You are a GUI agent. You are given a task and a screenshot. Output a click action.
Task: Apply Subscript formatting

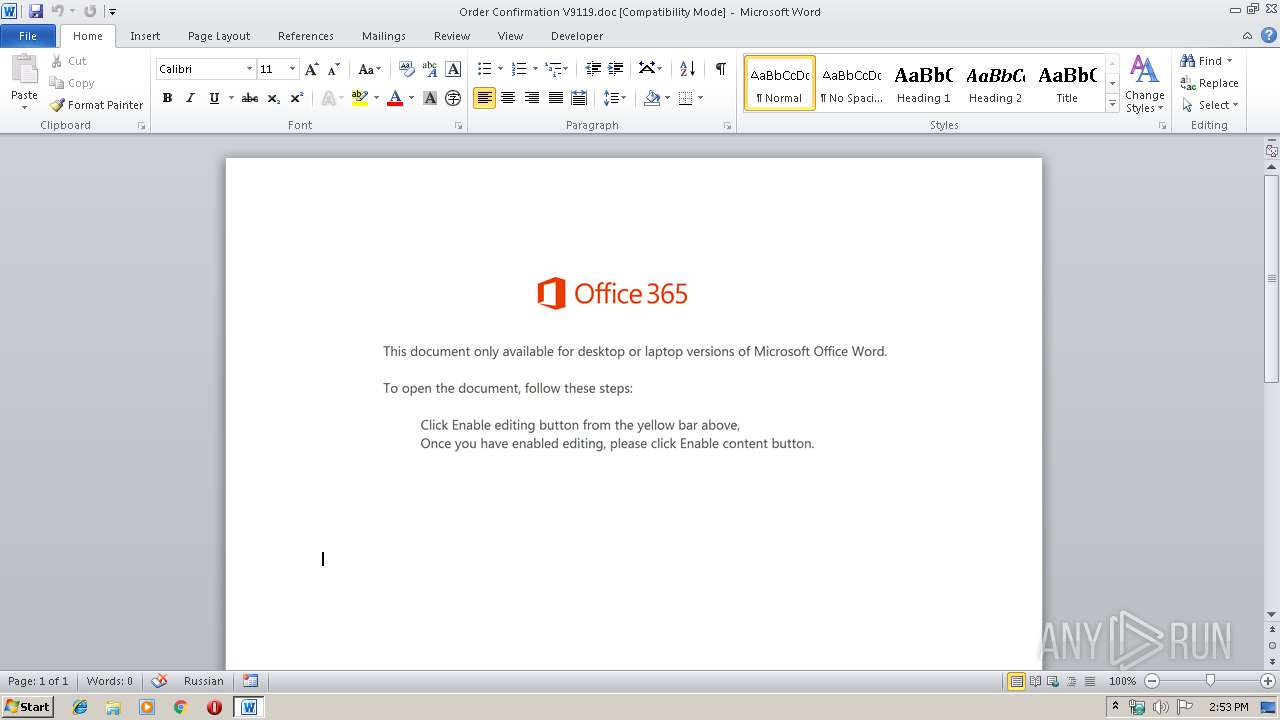(x=274, y=98)
